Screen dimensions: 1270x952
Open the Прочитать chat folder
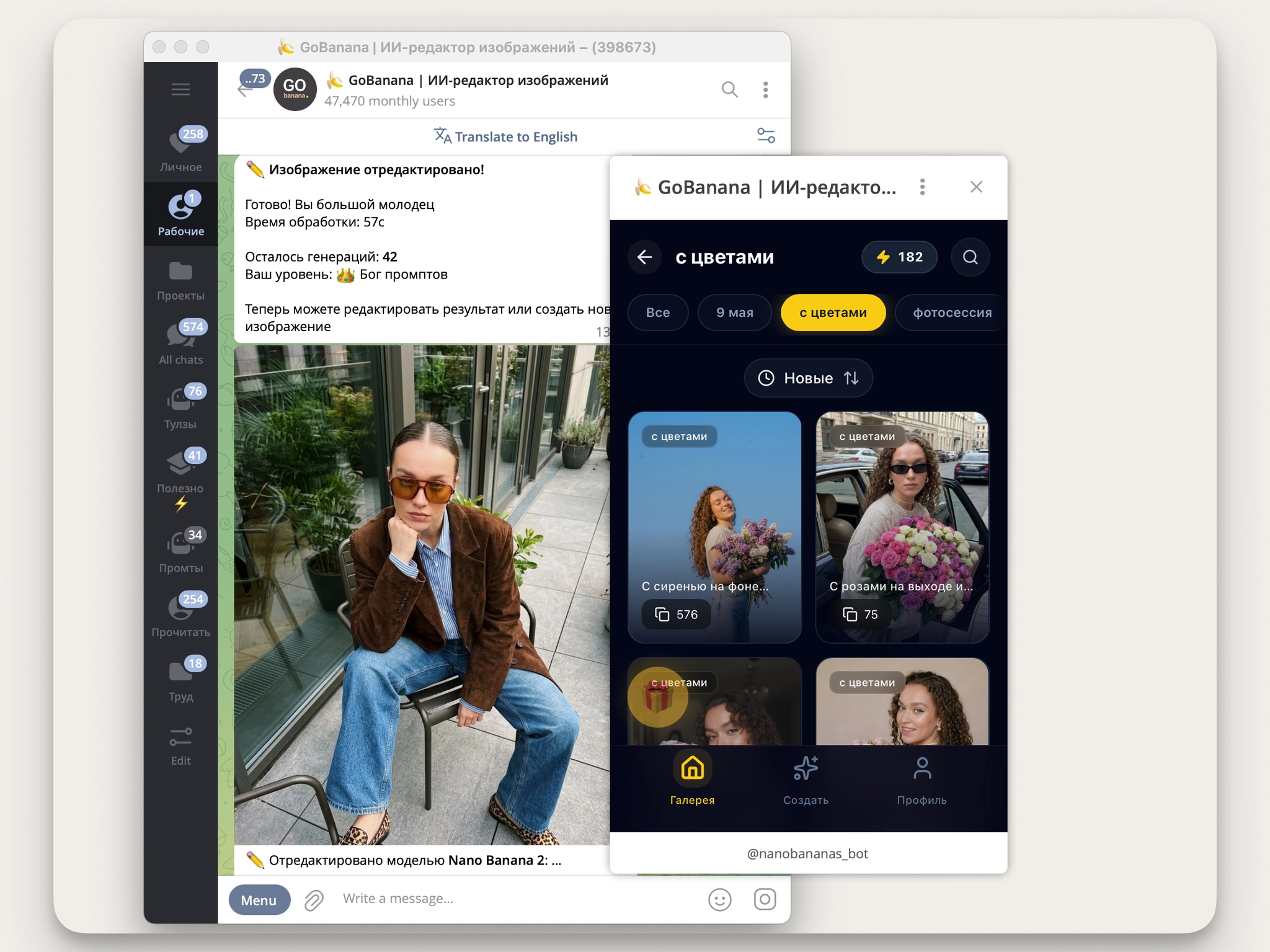coord(180,615)
